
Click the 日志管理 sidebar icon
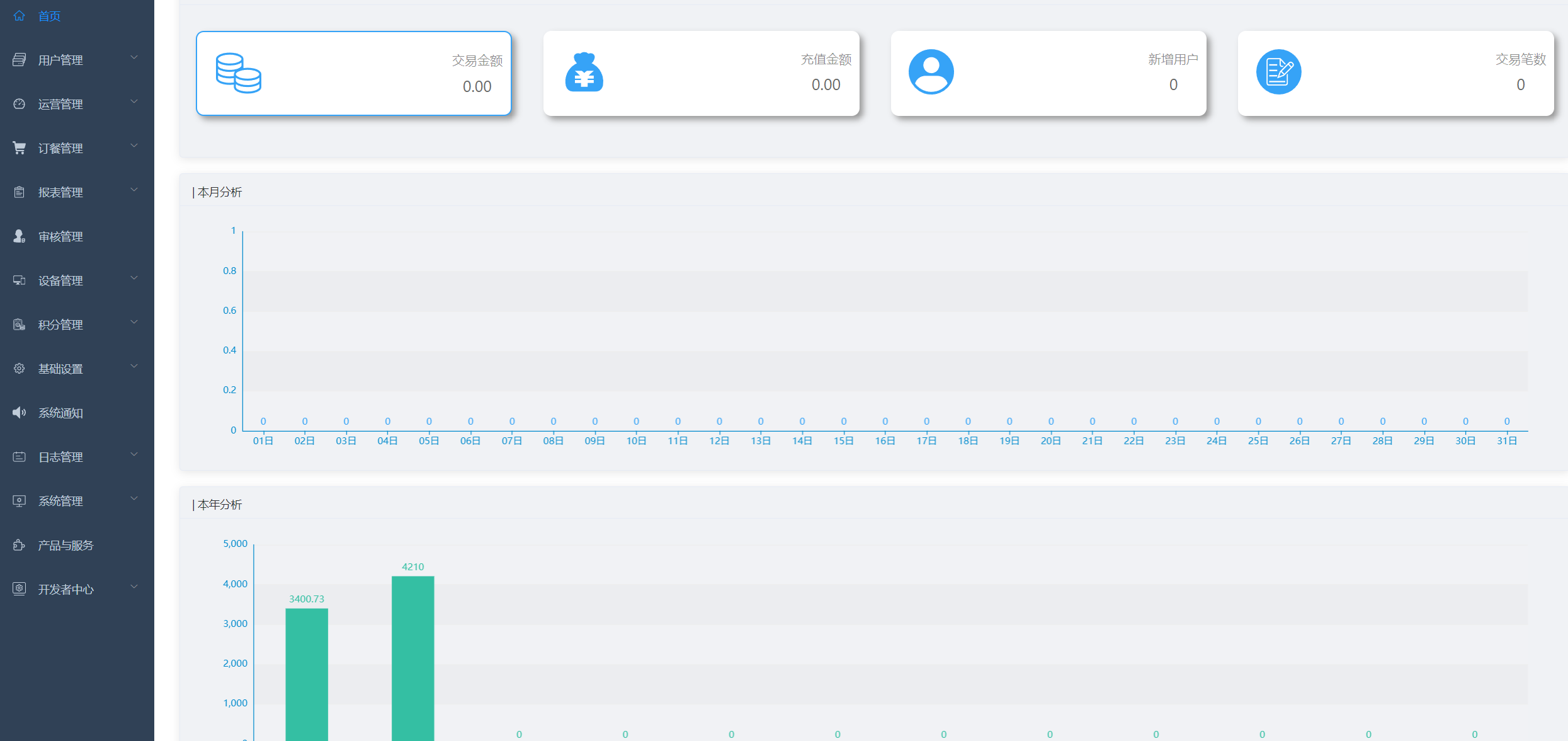click(19, 457)
